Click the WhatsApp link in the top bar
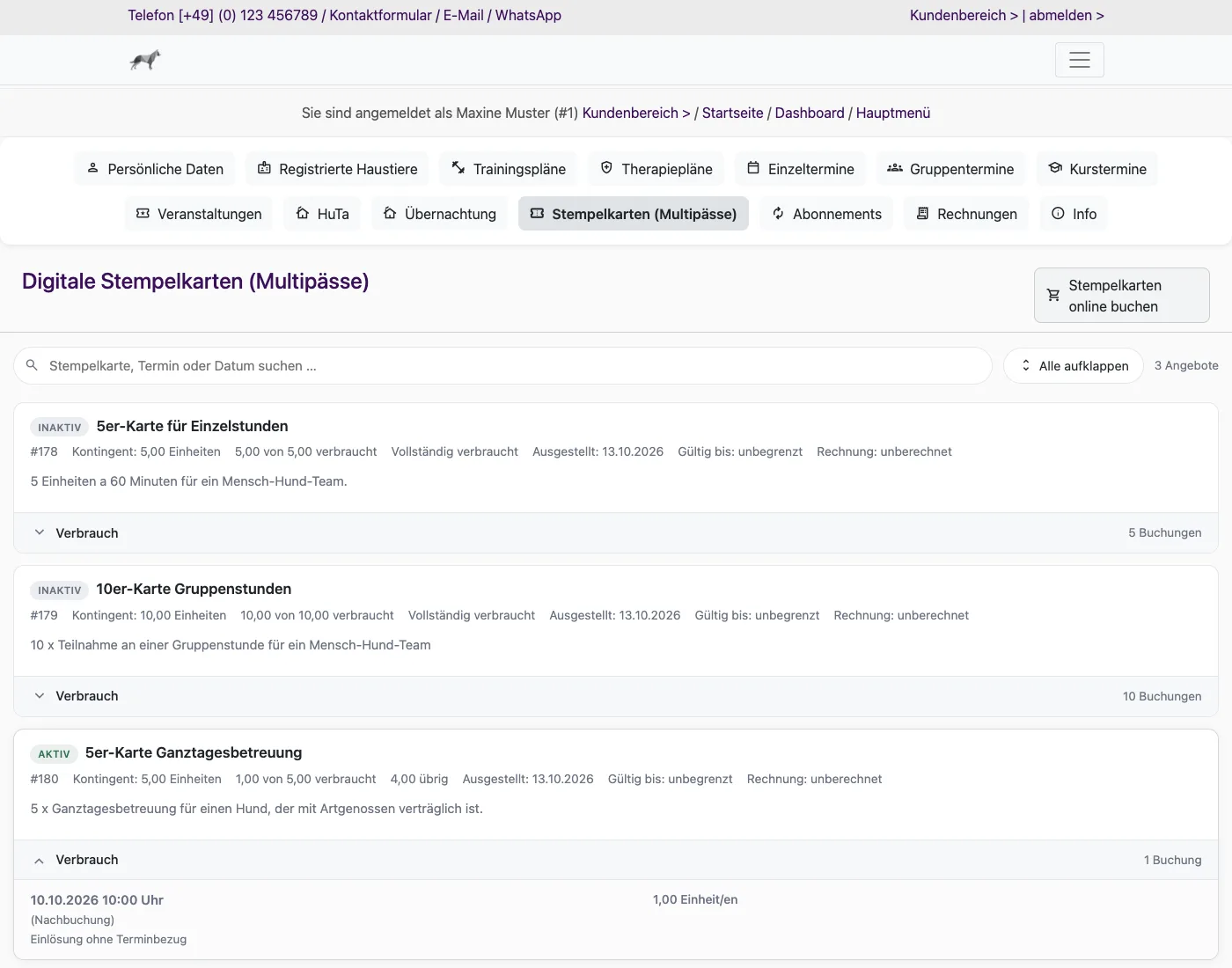This screenshot has height=968, width=1232. (528, 15)
